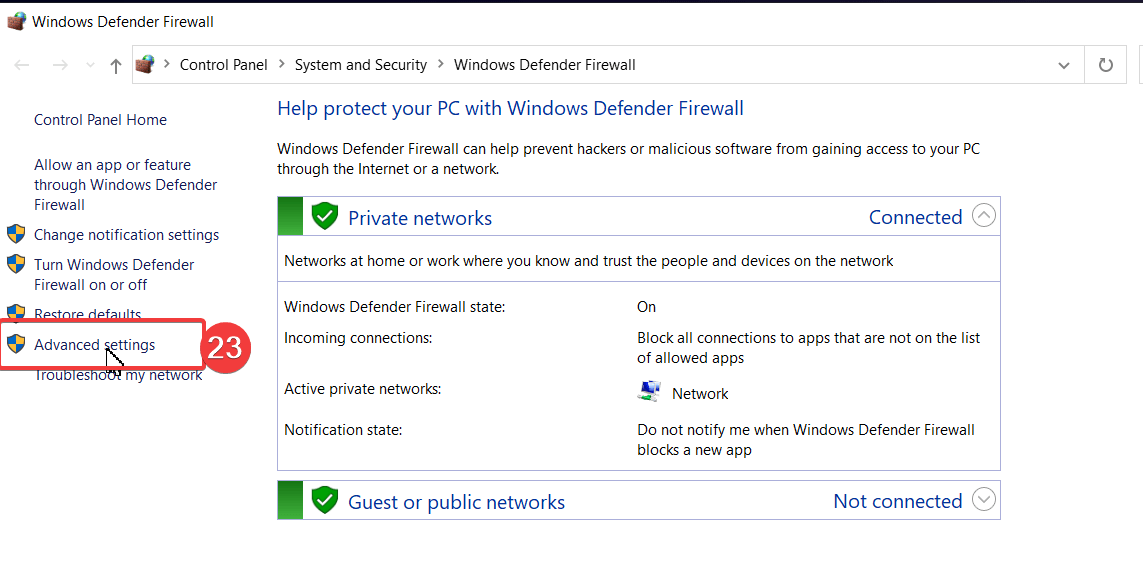Open address bar history dropdown

pyautogui.click(x=1064, y=65)
